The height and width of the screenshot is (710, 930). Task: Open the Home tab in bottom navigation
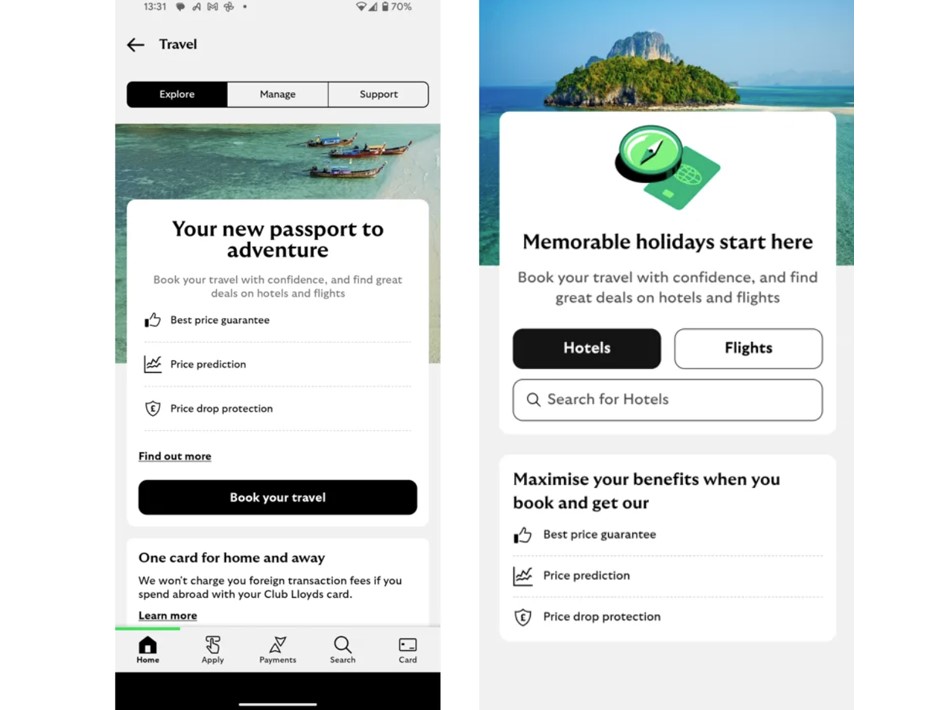click(148, 649)
